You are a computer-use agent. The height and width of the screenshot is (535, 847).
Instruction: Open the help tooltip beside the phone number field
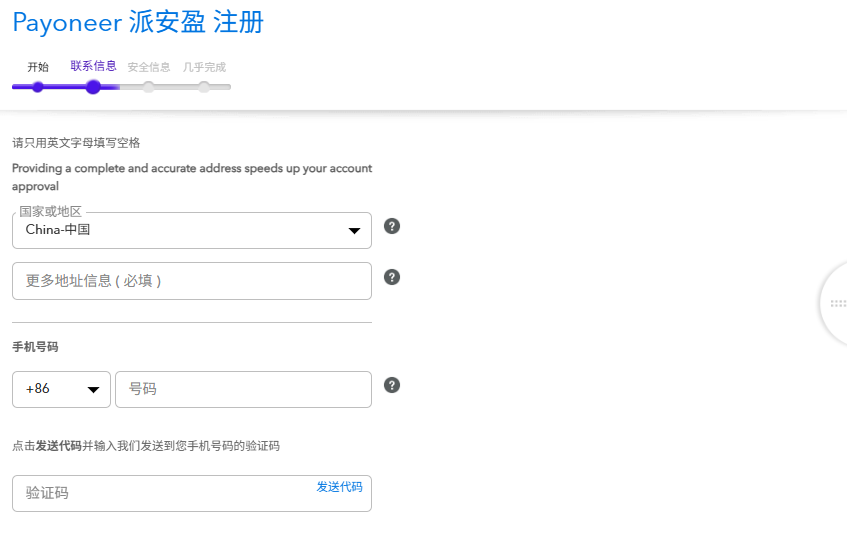[392, 385]
